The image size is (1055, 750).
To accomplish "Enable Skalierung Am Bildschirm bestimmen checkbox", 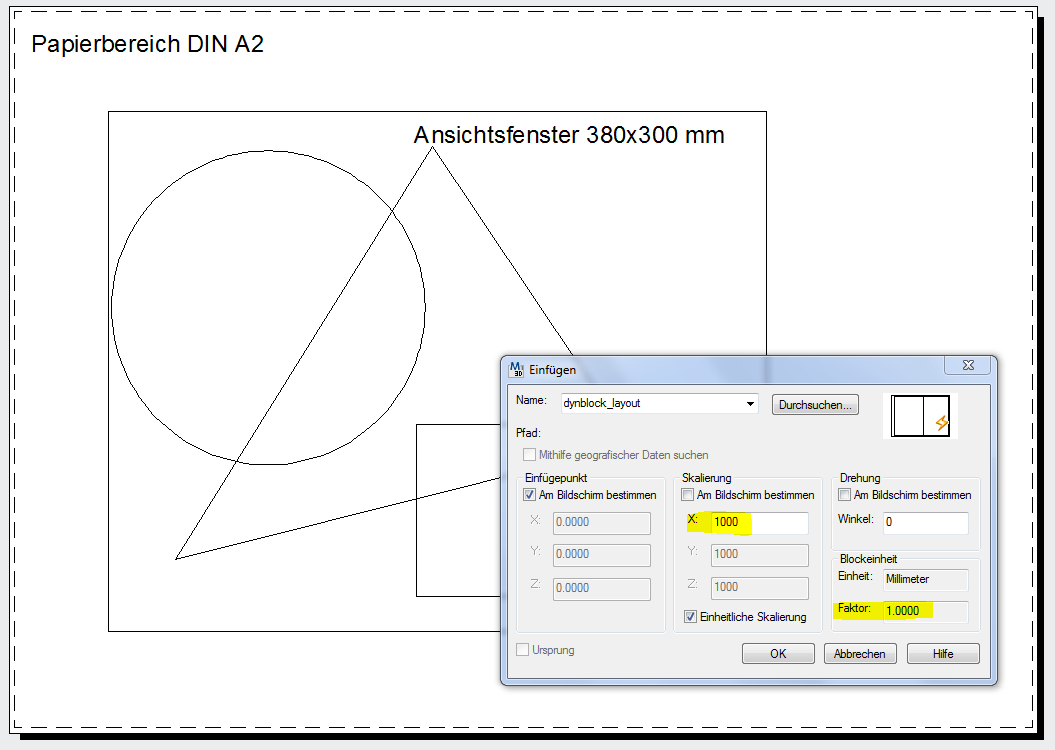I will point(688,495).
